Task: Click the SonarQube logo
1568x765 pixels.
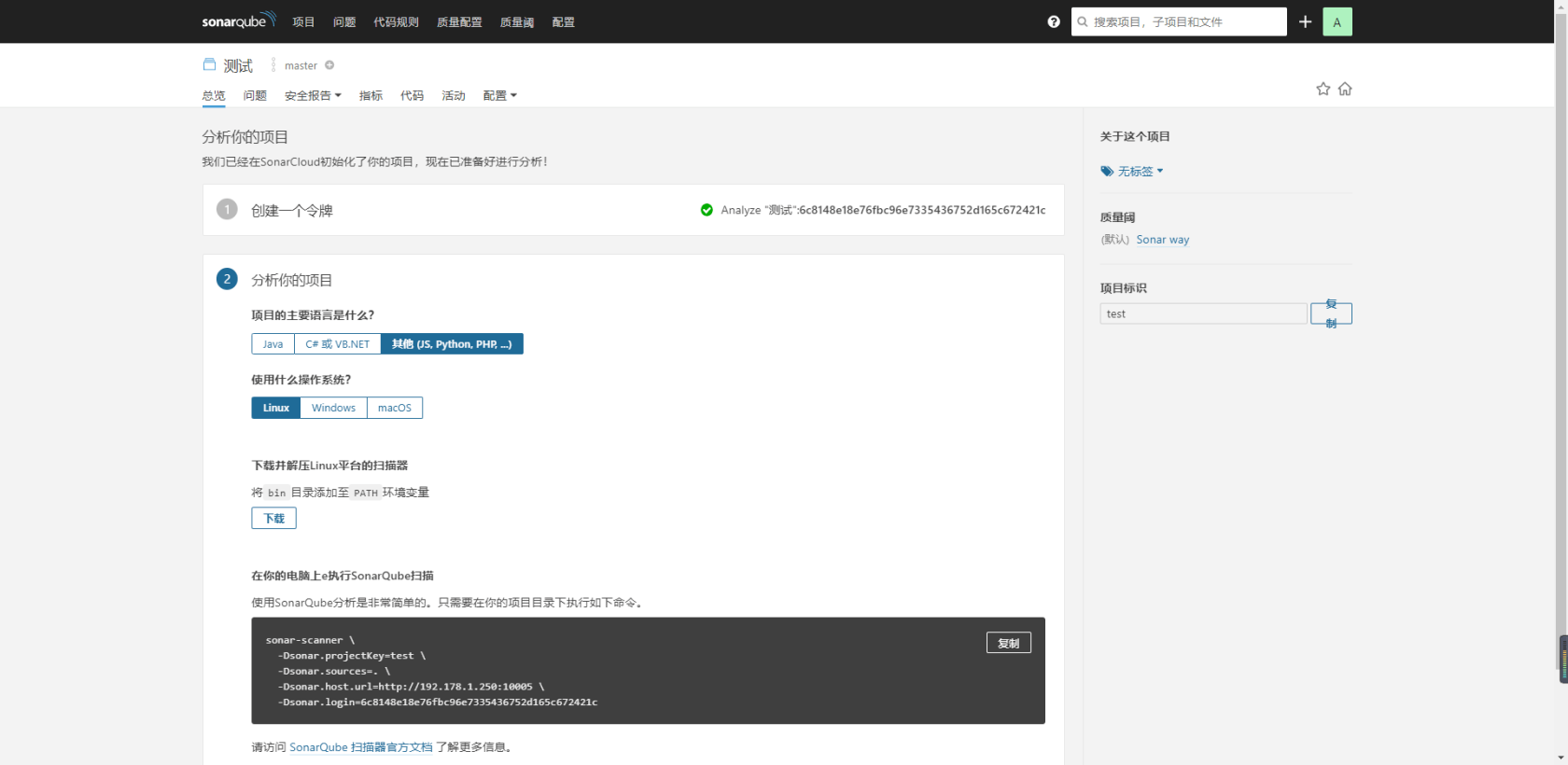Action: tap(239, 21)
